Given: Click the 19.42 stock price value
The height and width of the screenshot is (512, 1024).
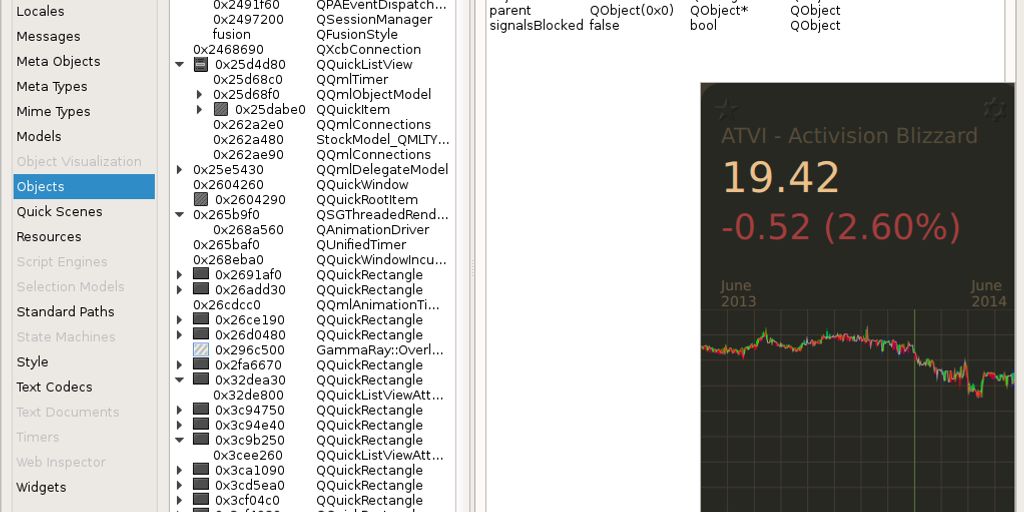Looking at the screenshot, I should [780, 178].
